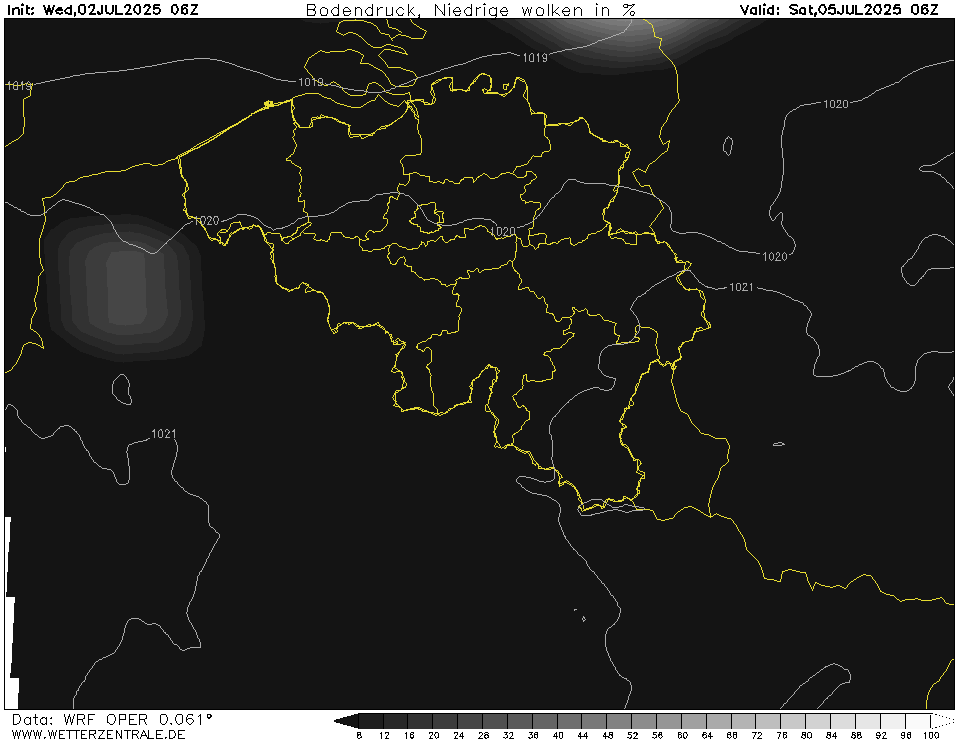Select the white swatch between 96 and 100
The height and width of the screenshot is (741, 959).
click(x=919, y=721)
